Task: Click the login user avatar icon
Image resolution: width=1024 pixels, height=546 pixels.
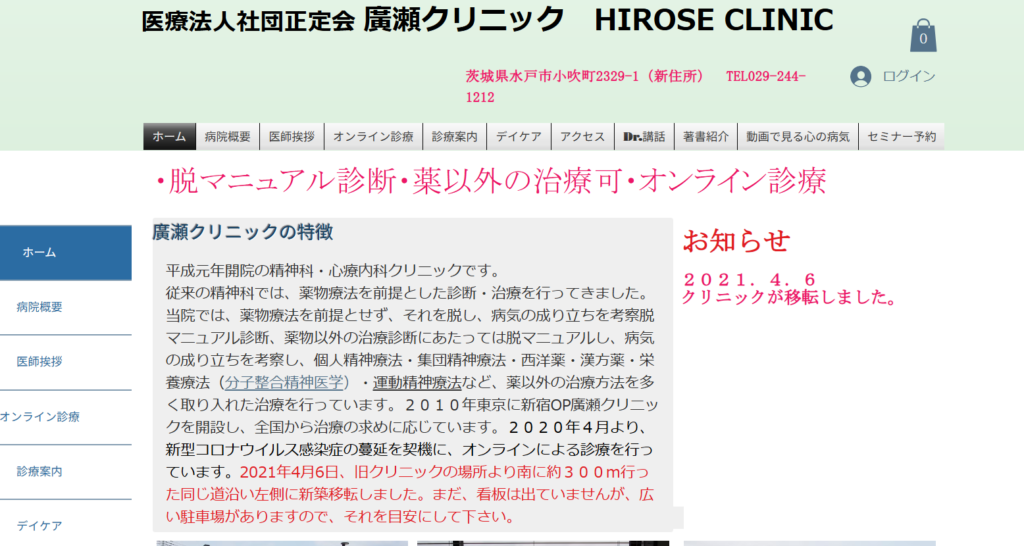Action: point(860,77)
